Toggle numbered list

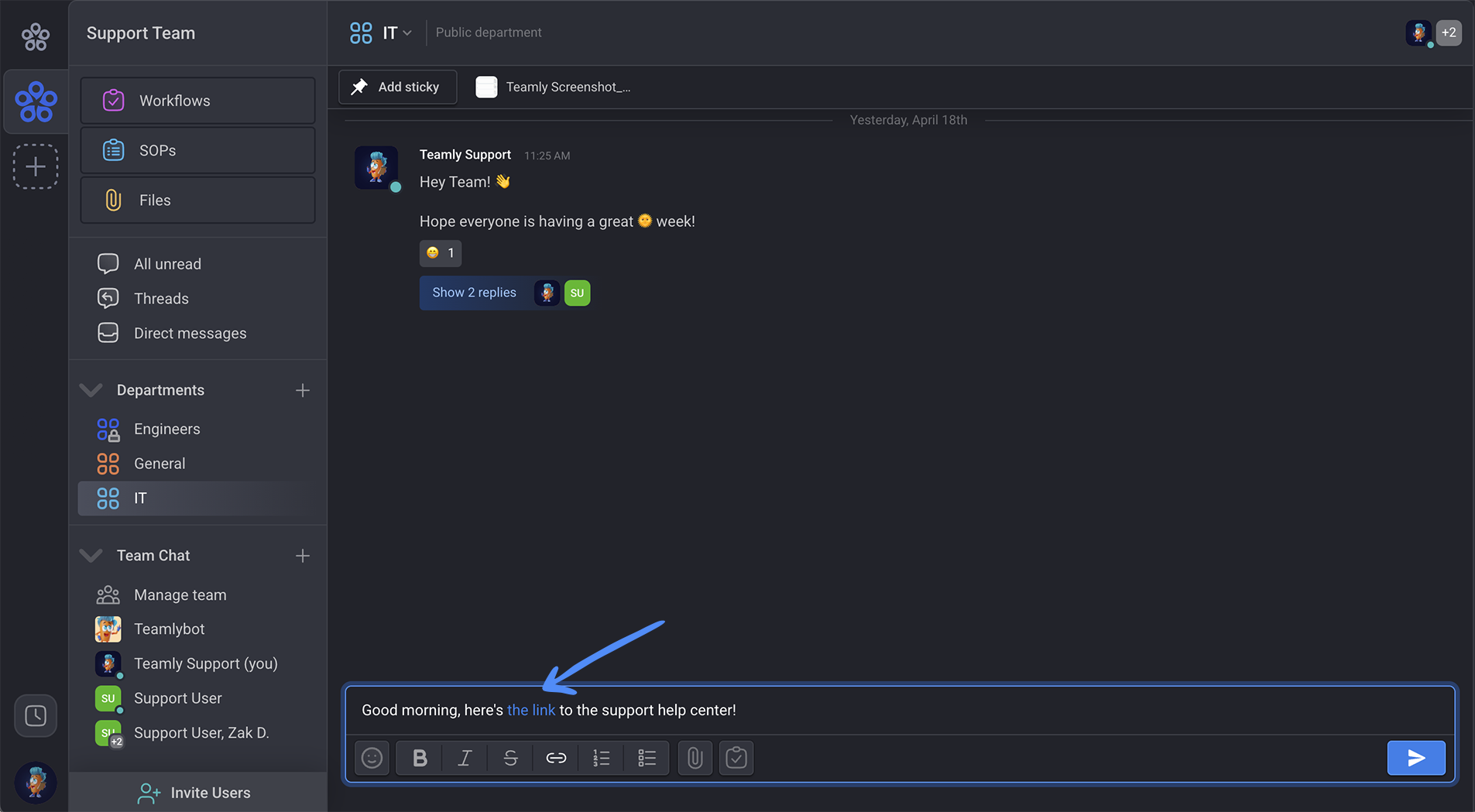pyautogui.click(x=601, y=758)
